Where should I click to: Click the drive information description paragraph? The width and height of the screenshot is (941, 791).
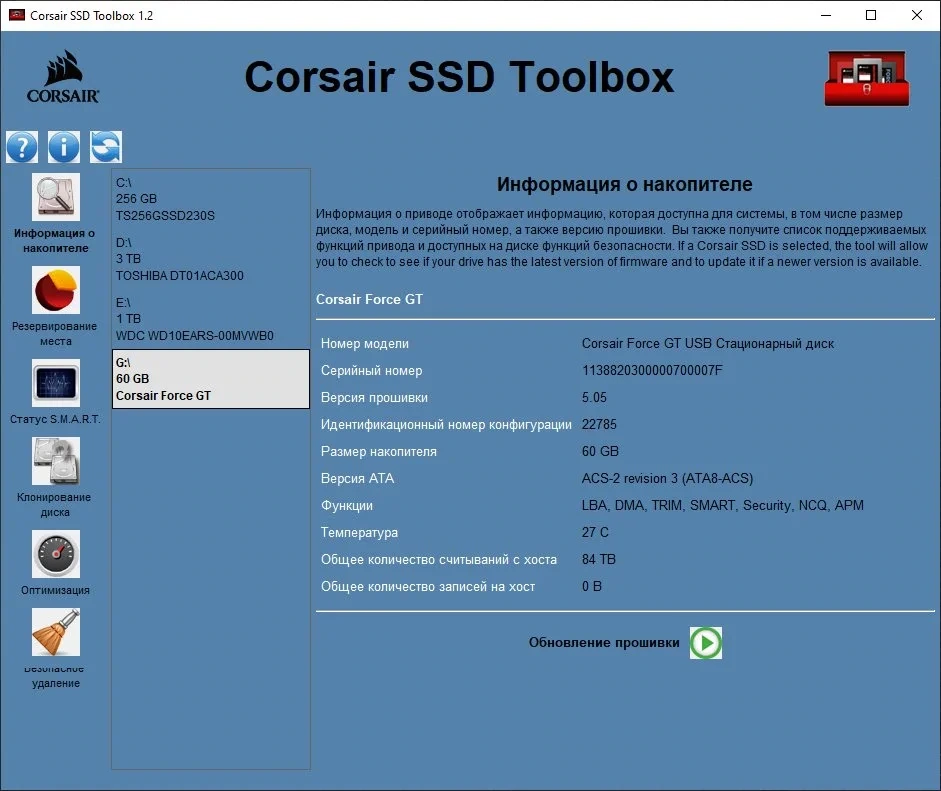pos(622,238)
